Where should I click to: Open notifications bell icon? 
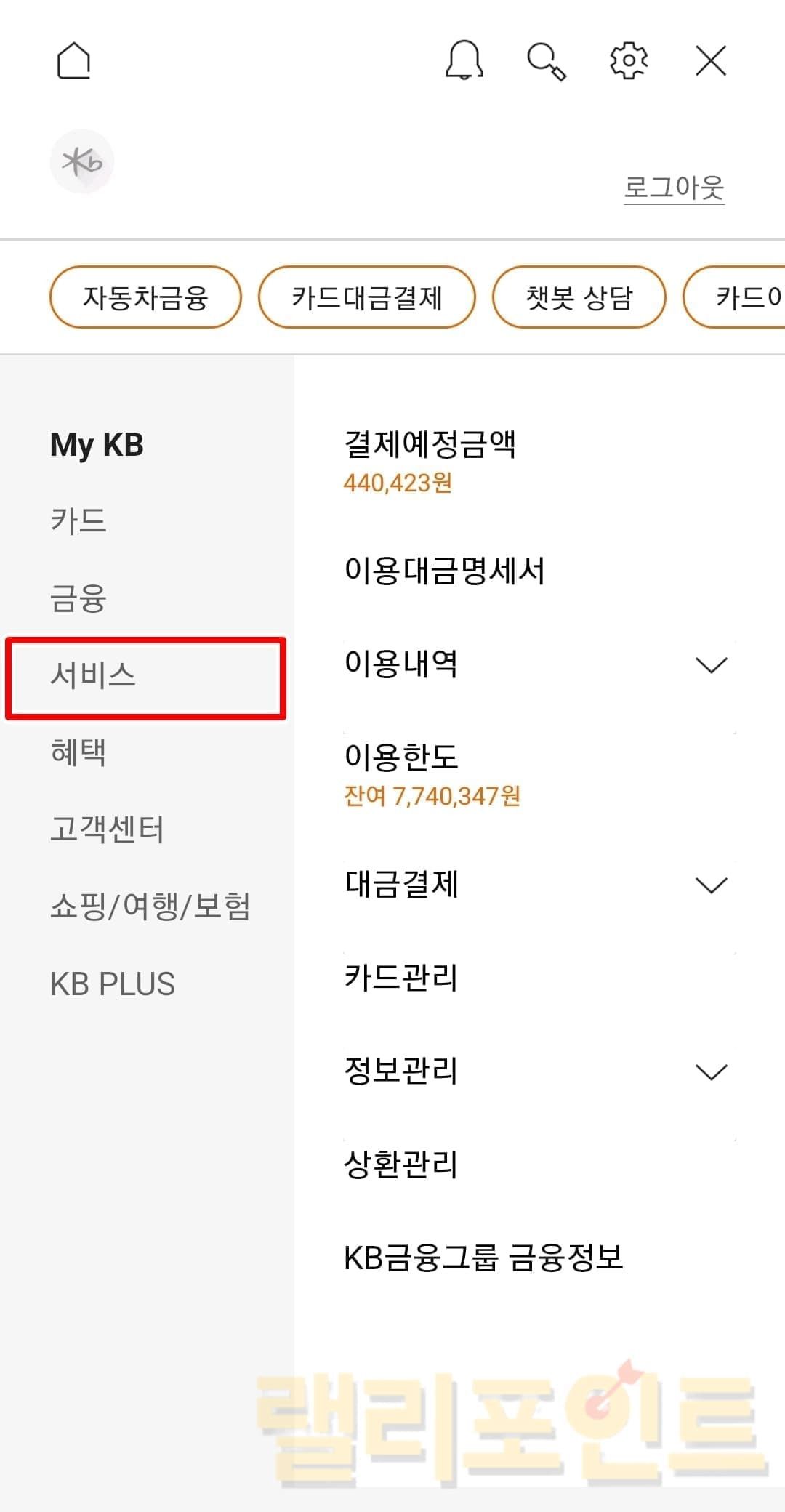[464, 60]
